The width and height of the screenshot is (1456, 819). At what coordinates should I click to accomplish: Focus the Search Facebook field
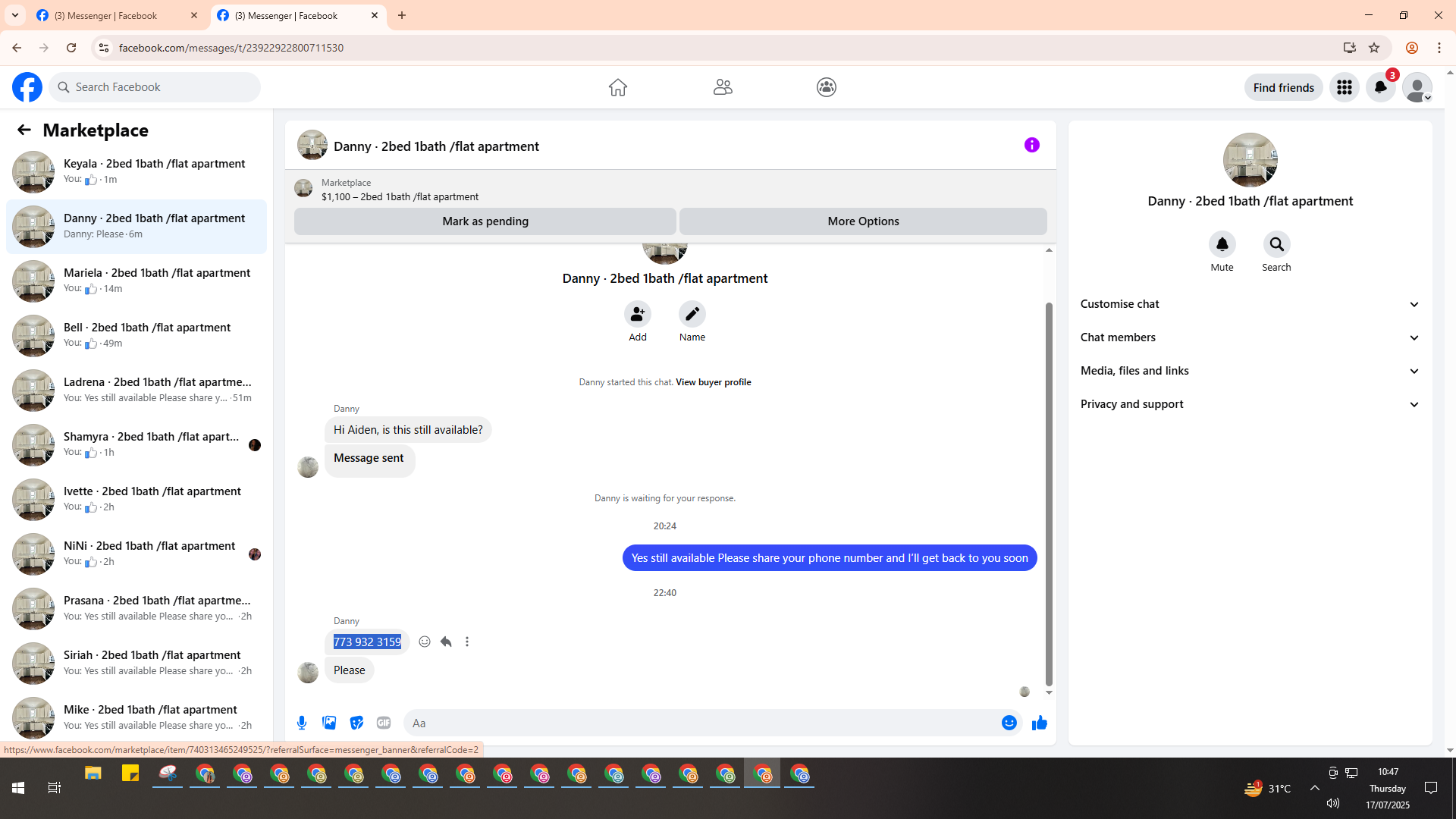point(155,87)
